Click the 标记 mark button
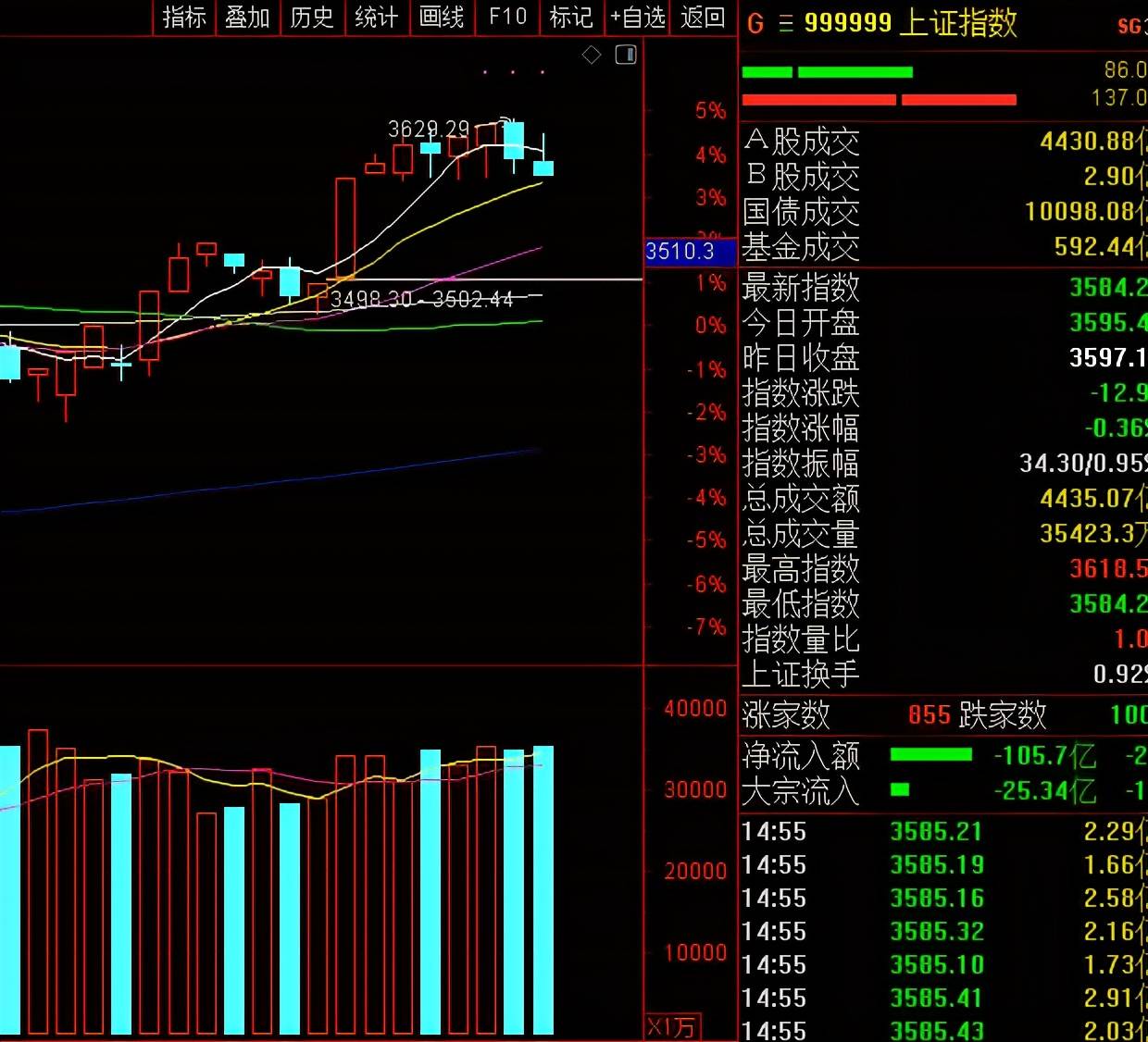The image size is (1148, 1042). click(571, 18)
